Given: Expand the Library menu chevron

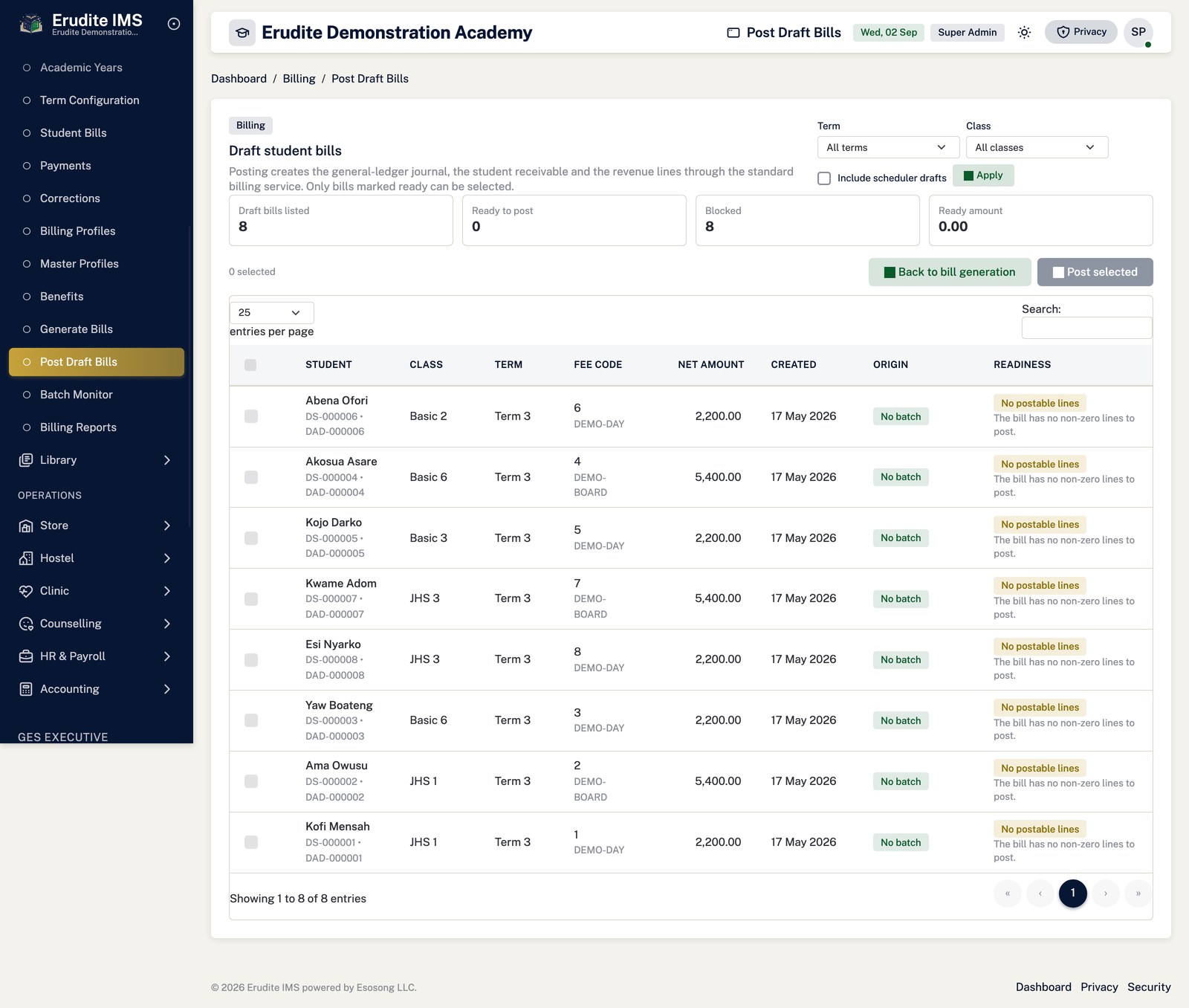Looking at the screenshot, I should tap(166, 460).
